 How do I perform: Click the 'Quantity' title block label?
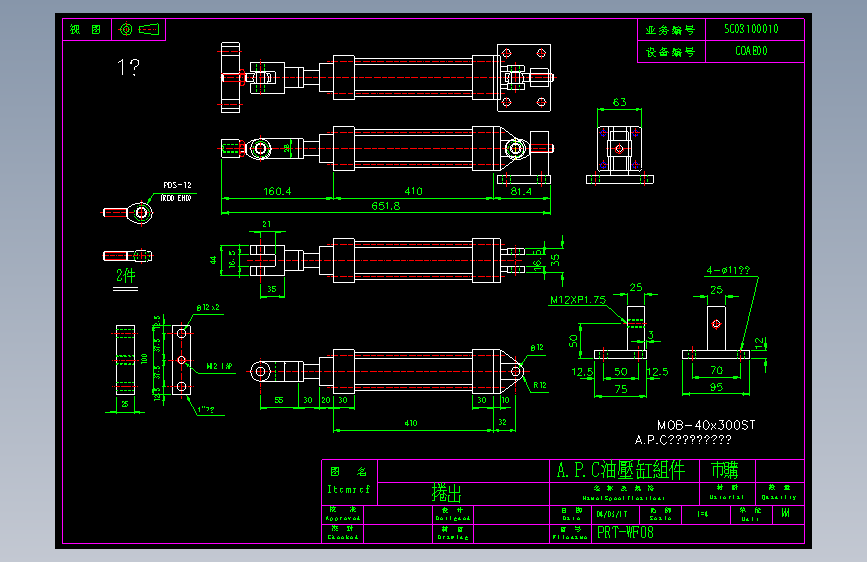click(779, 497)
